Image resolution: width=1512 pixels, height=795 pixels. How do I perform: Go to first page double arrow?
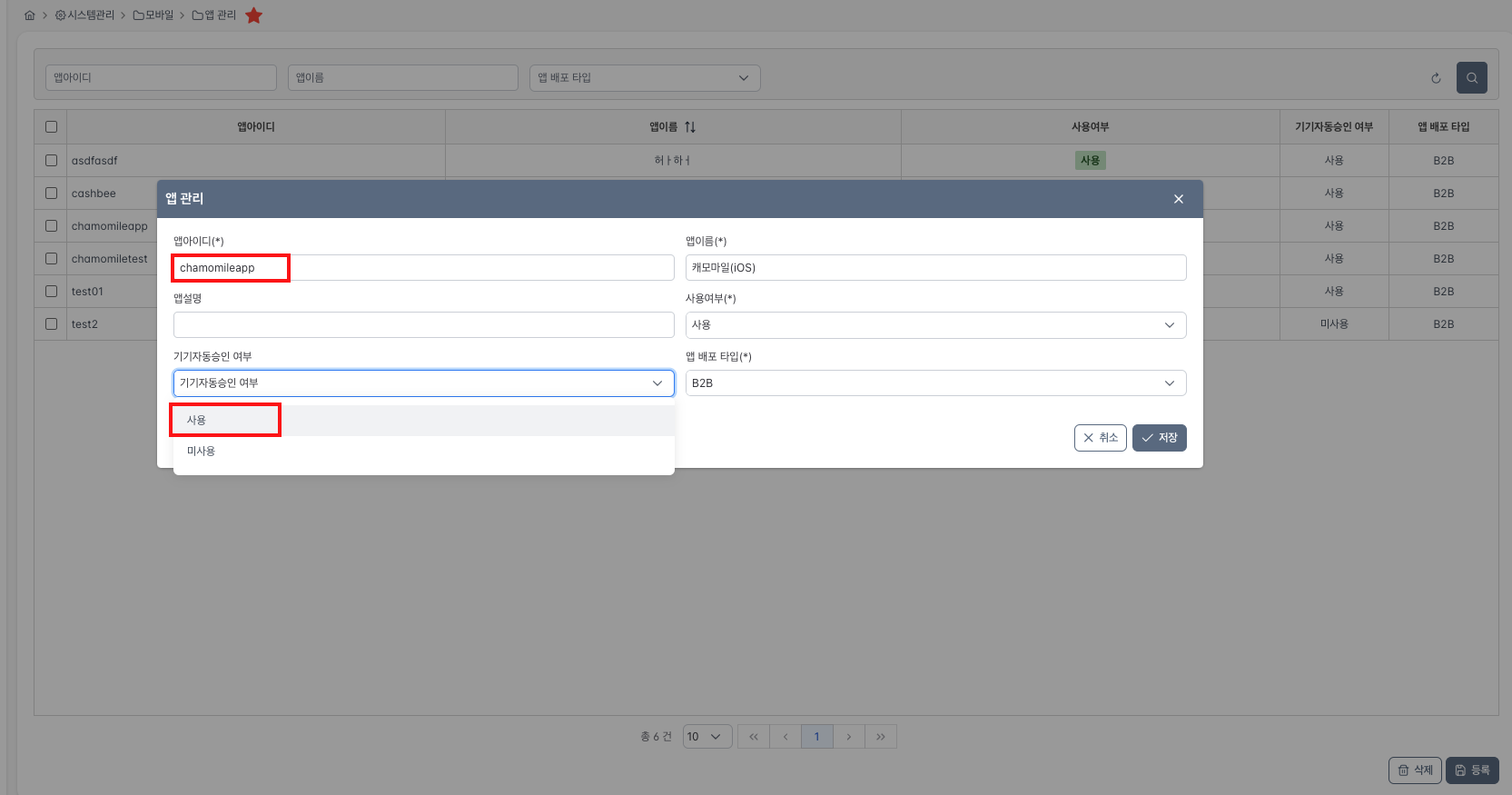click(x=753, y=737)
